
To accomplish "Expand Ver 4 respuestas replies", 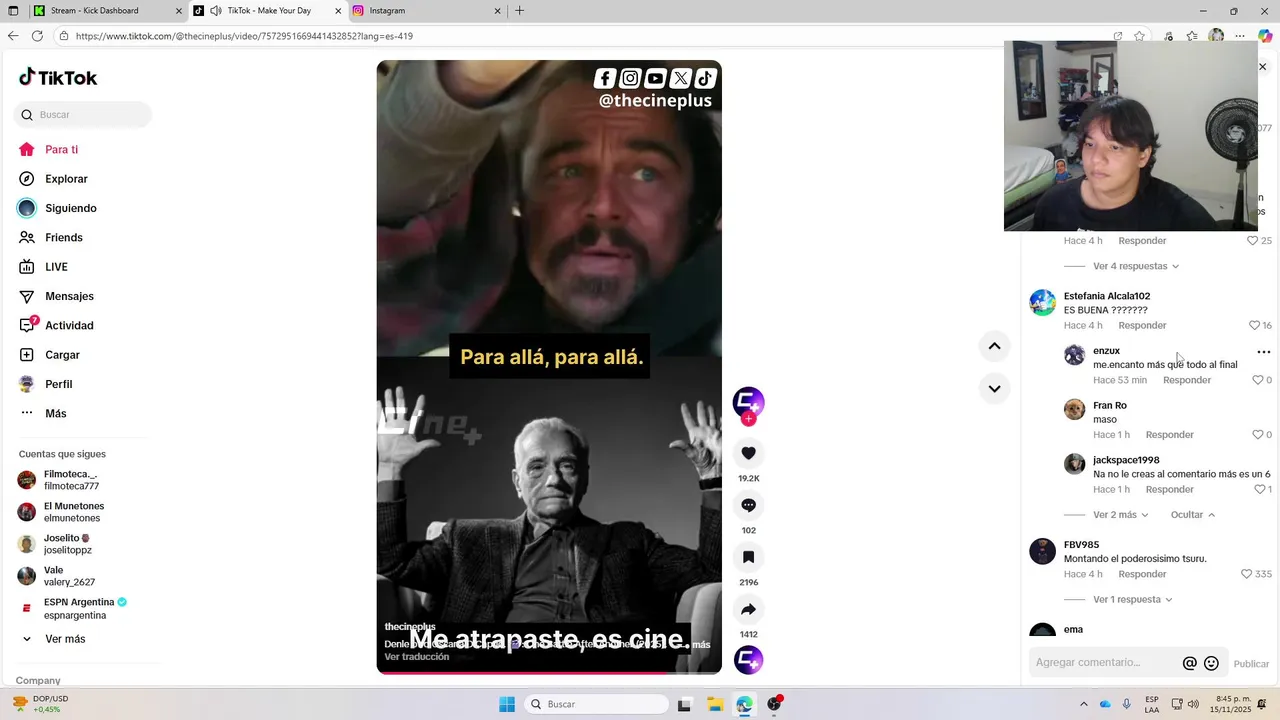I will 1136,266.
